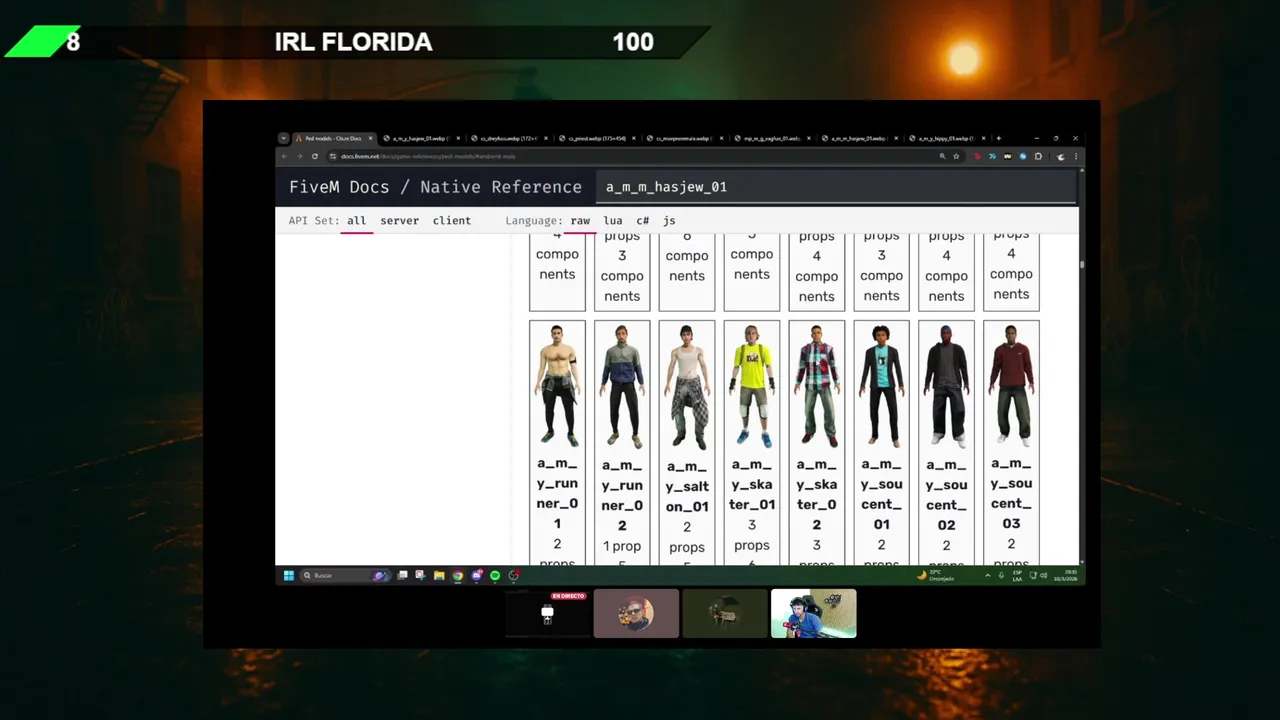
Task: Click the Native Reference link
Action: click(501, 187)
